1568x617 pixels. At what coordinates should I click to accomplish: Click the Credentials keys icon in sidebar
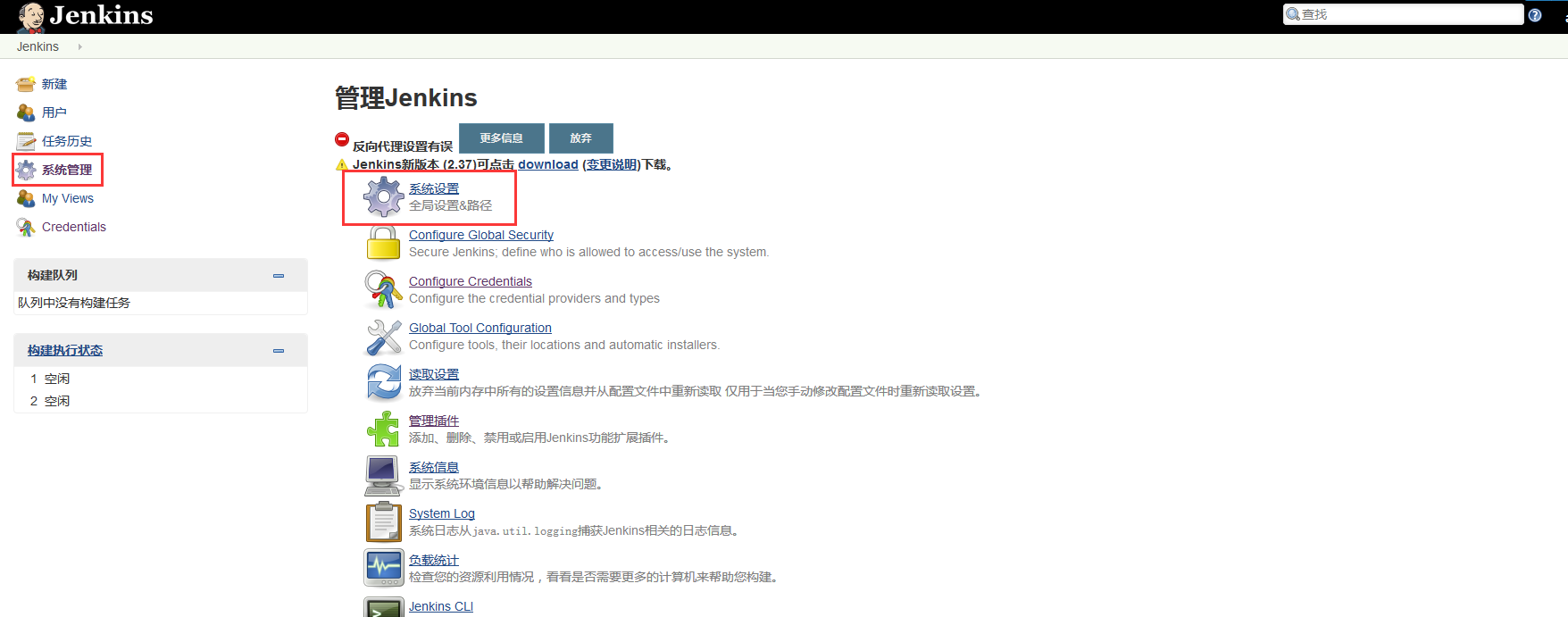[x=26, y=227]
